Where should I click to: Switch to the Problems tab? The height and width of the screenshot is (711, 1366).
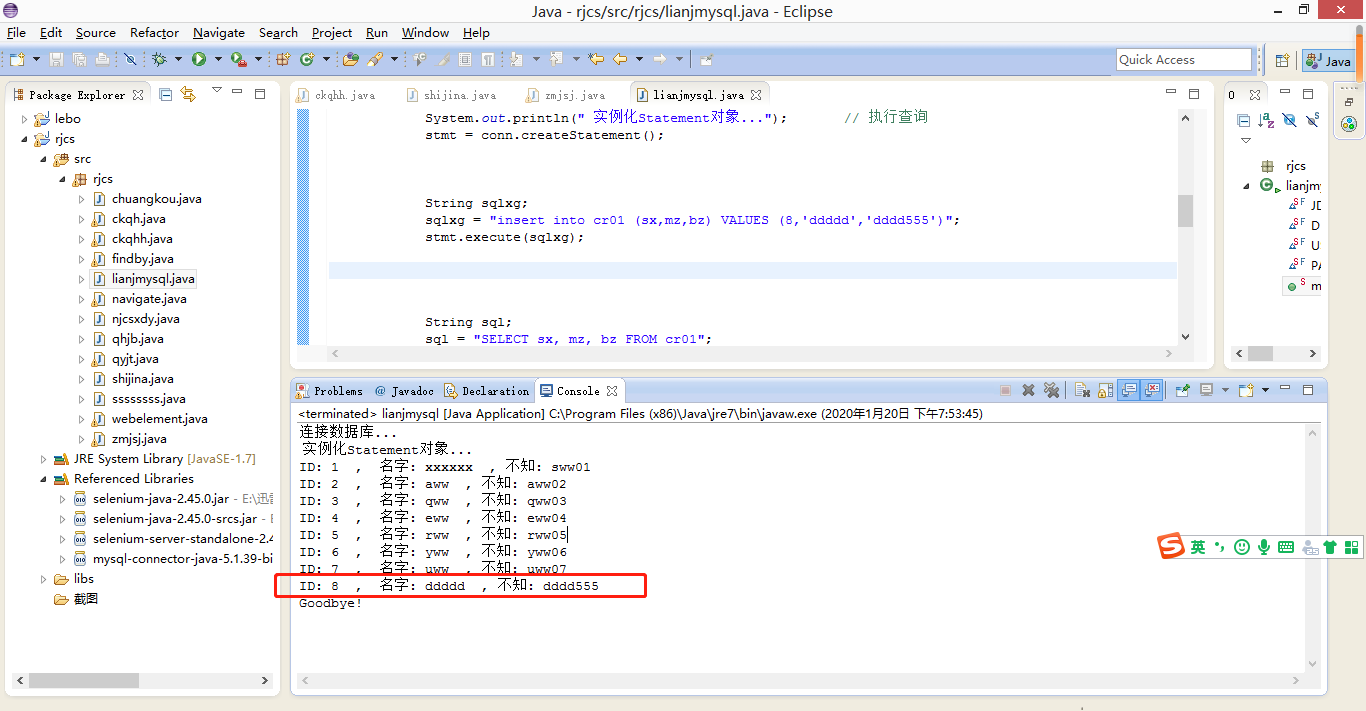coord(330,391)
